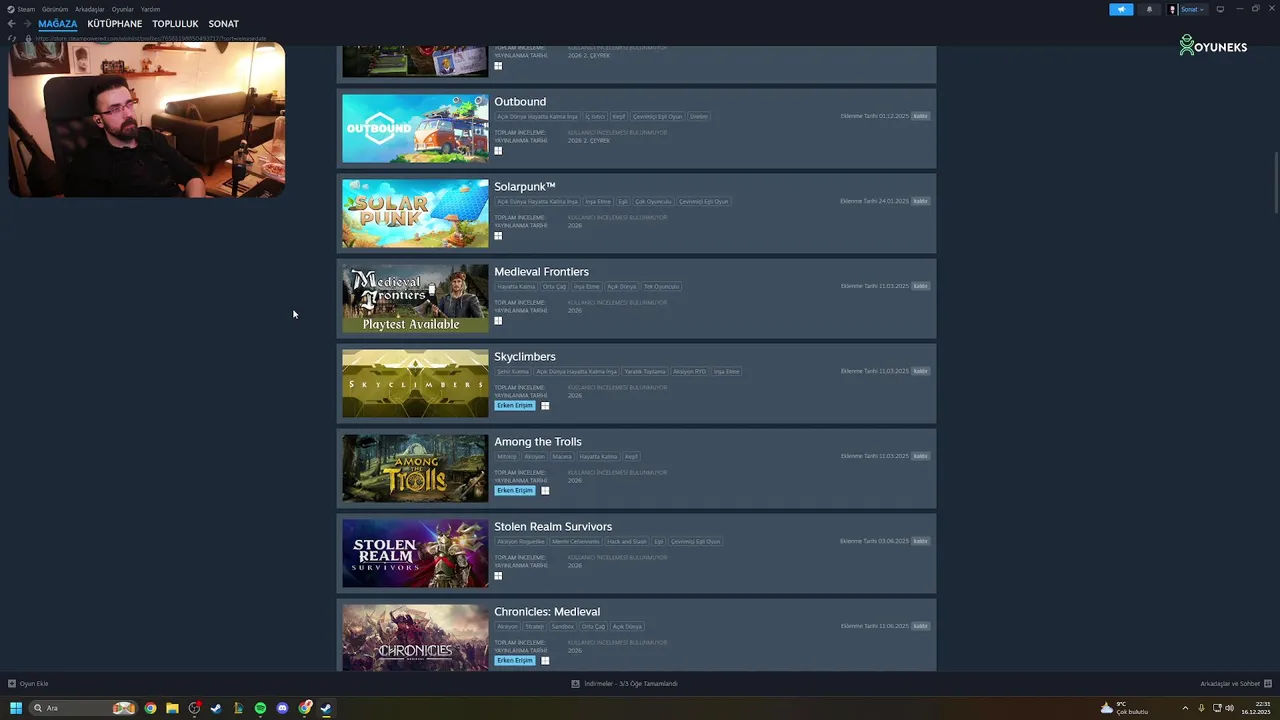Remove Medieval Frontiers with its kaldır button

coord(921,286)
